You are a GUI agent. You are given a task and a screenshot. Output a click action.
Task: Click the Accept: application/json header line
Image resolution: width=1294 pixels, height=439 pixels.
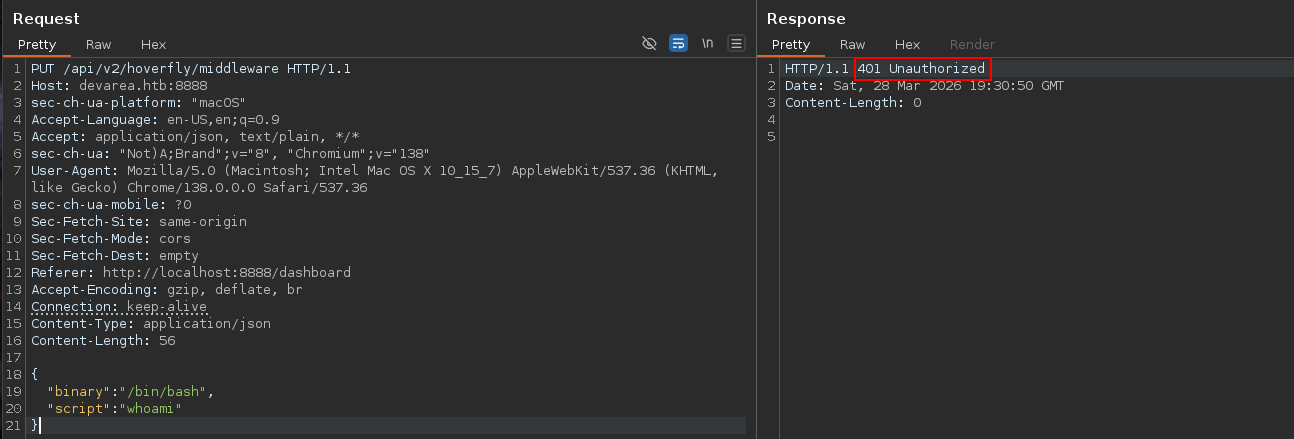click(x=194, y=137)
